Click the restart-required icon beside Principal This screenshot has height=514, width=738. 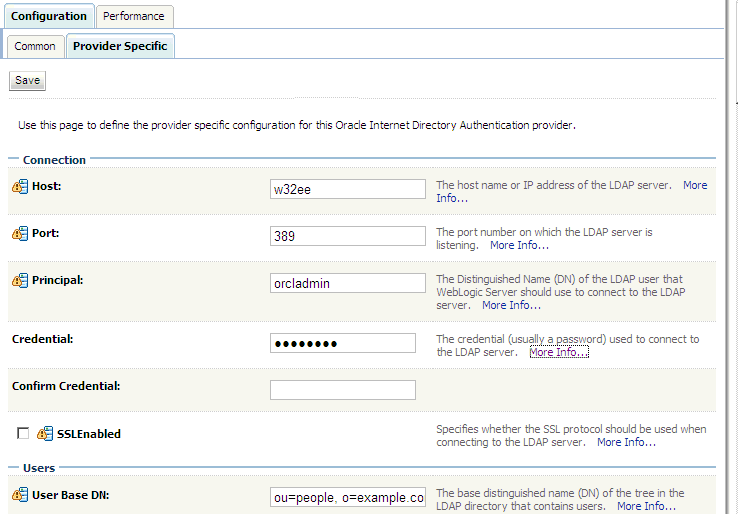20,280
